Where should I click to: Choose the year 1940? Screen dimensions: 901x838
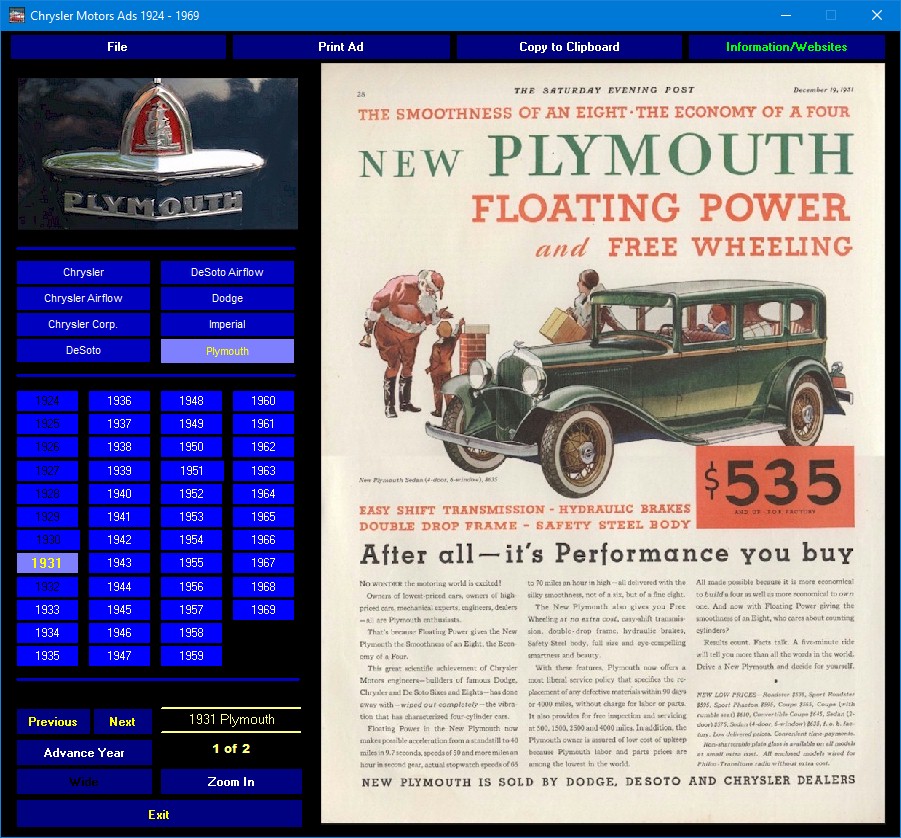point(120,494)
